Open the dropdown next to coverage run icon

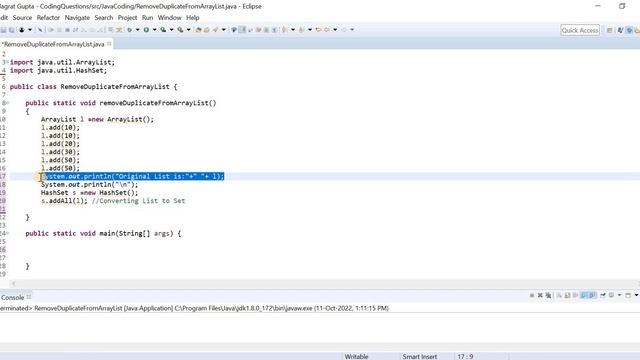click(x=171, y=30)
